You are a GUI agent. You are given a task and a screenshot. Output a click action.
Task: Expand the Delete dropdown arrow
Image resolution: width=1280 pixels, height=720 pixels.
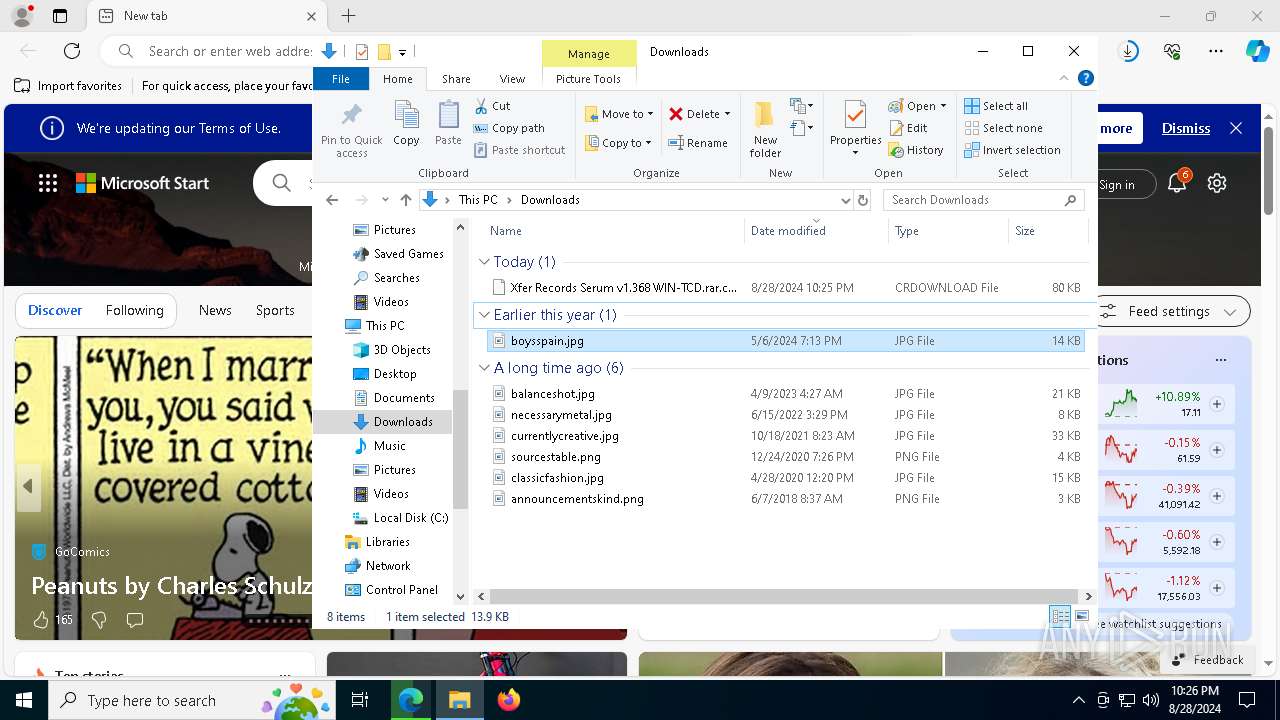[x=727, y=114]
